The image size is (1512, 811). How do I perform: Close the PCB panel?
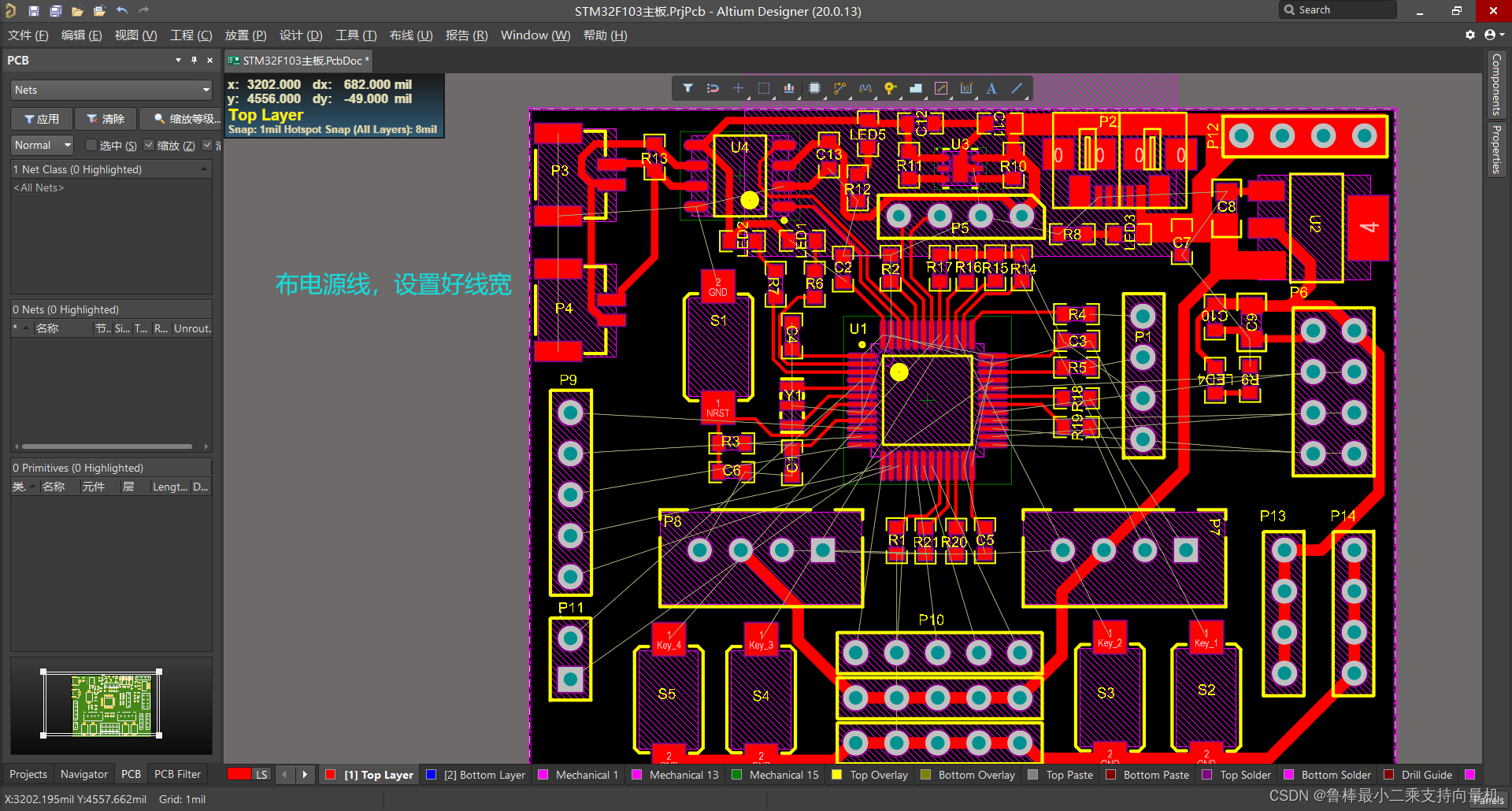[209, 60]
